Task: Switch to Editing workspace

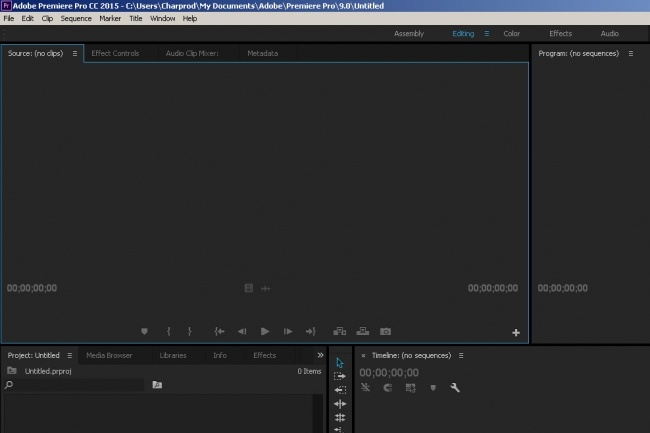Action: [x=463, y=34]
